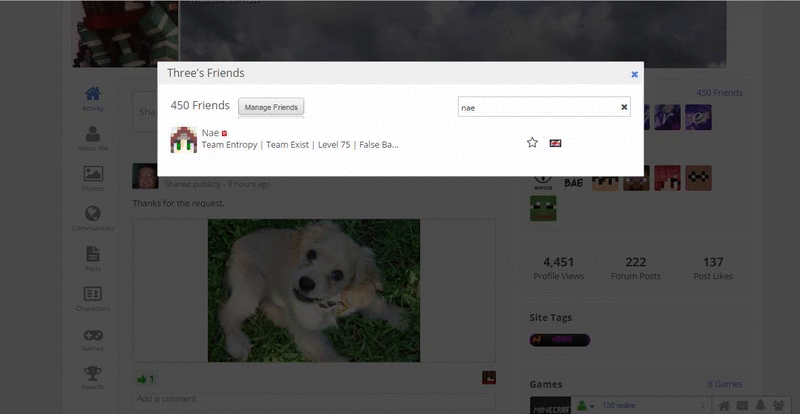The image size is (800, 414).
Task: Click the Manage Friends button
Action: tap(271, 107)
